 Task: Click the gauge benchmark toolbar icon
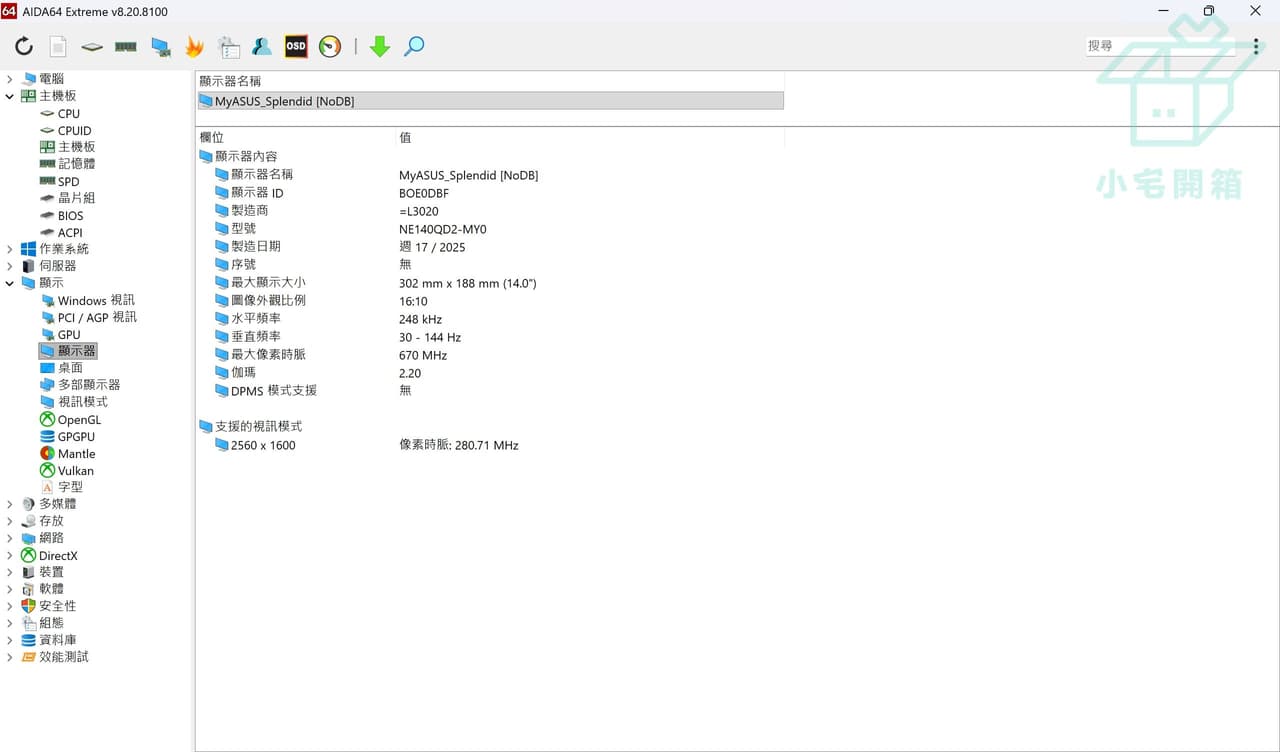[330, 46]
